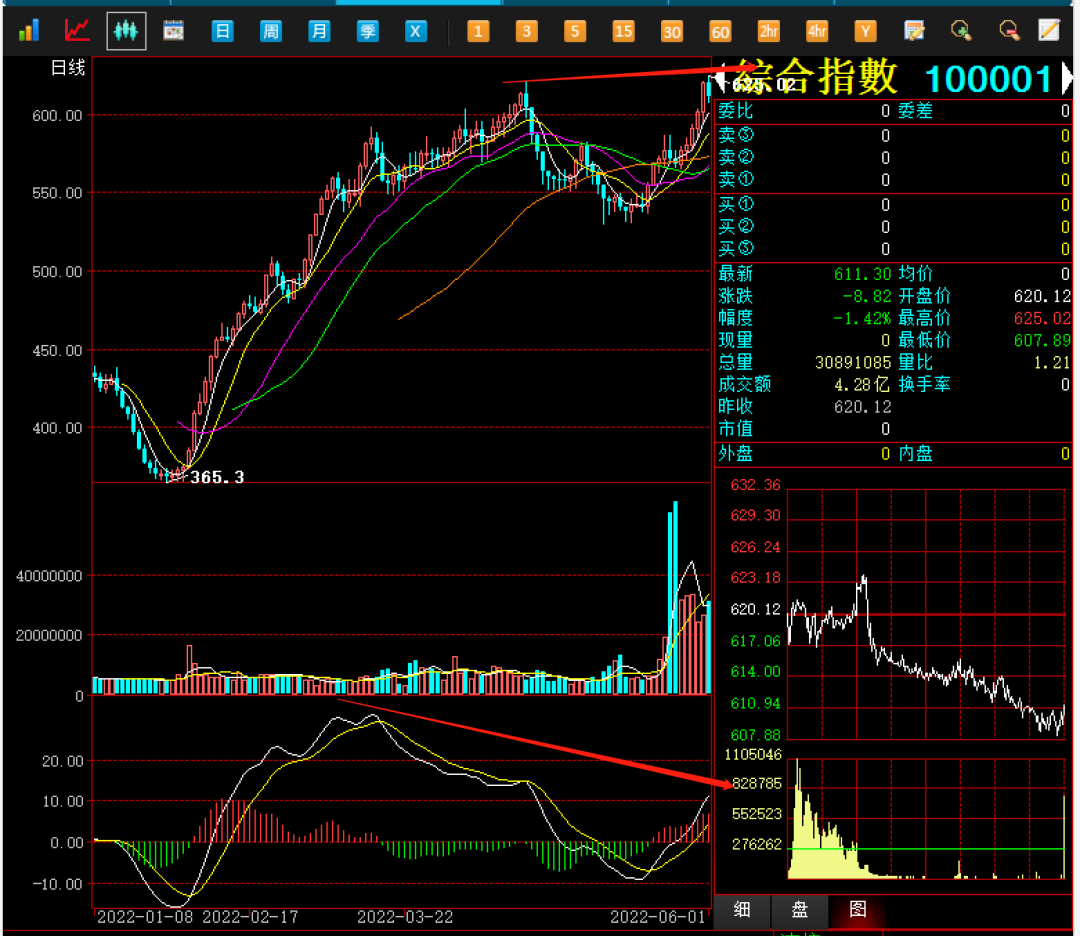Click the 总量 value 30891085

853,362
